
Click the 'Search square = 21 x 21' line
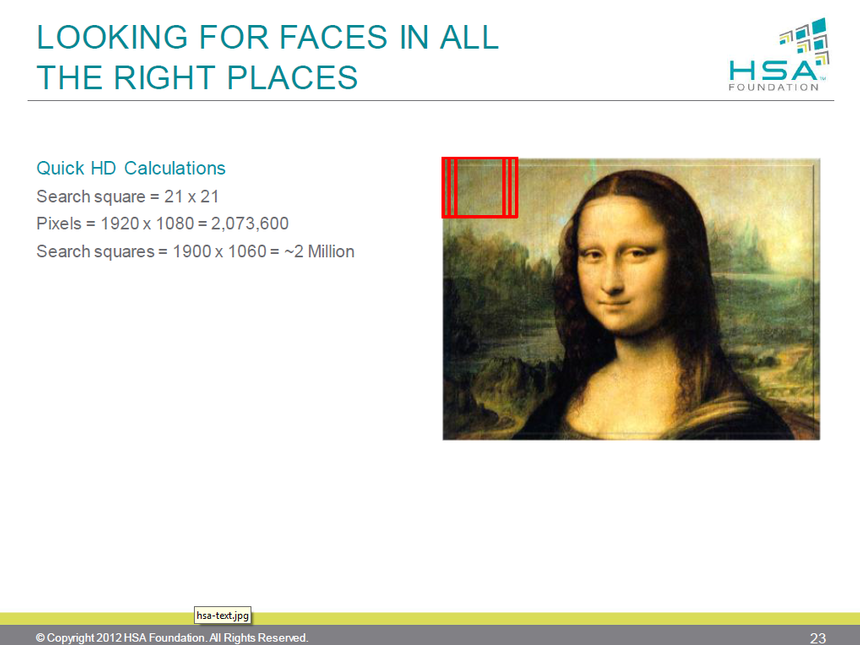click(x=127, y=196)
